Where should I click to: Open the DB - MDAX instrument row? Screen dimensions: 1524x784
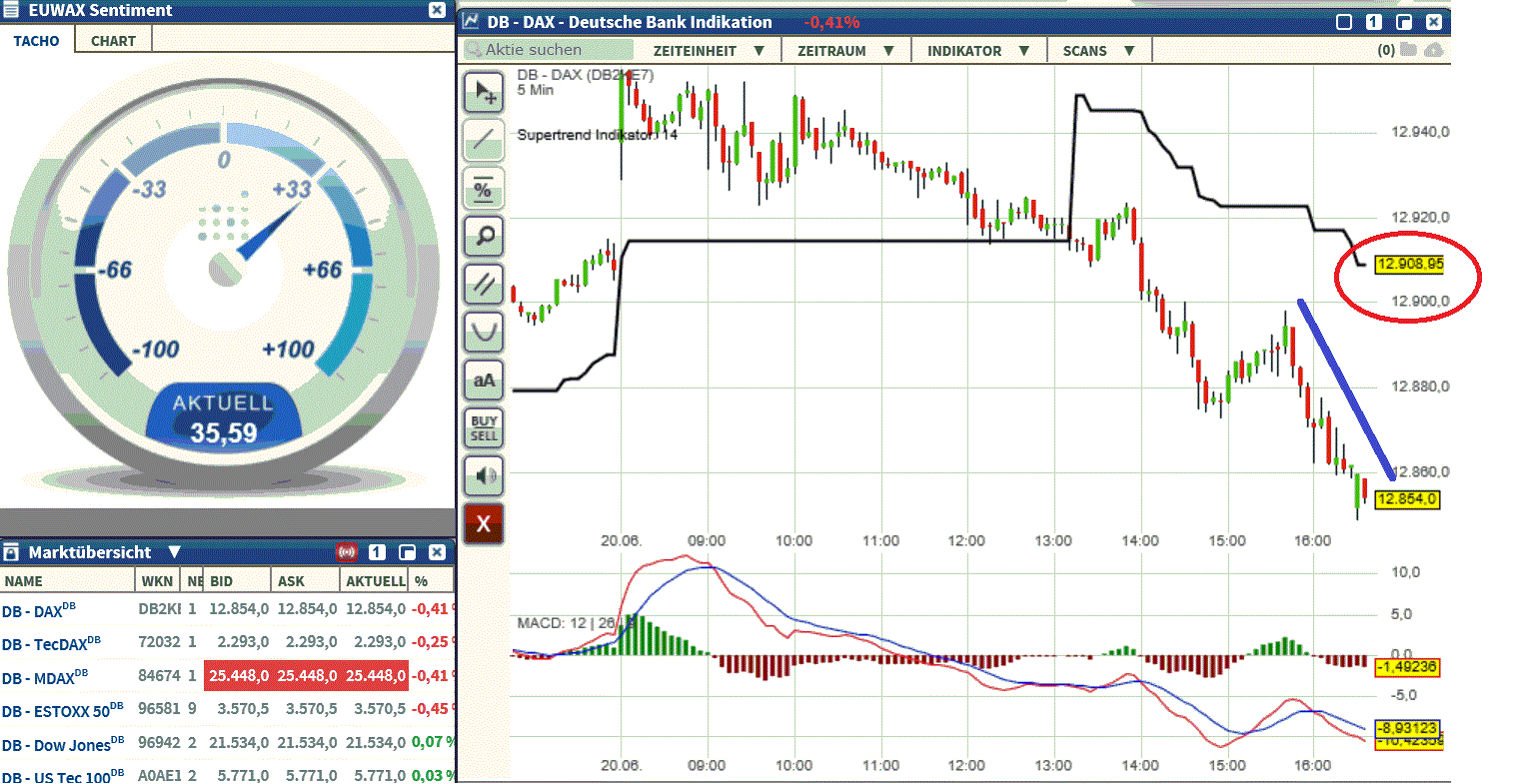point(228,676)
